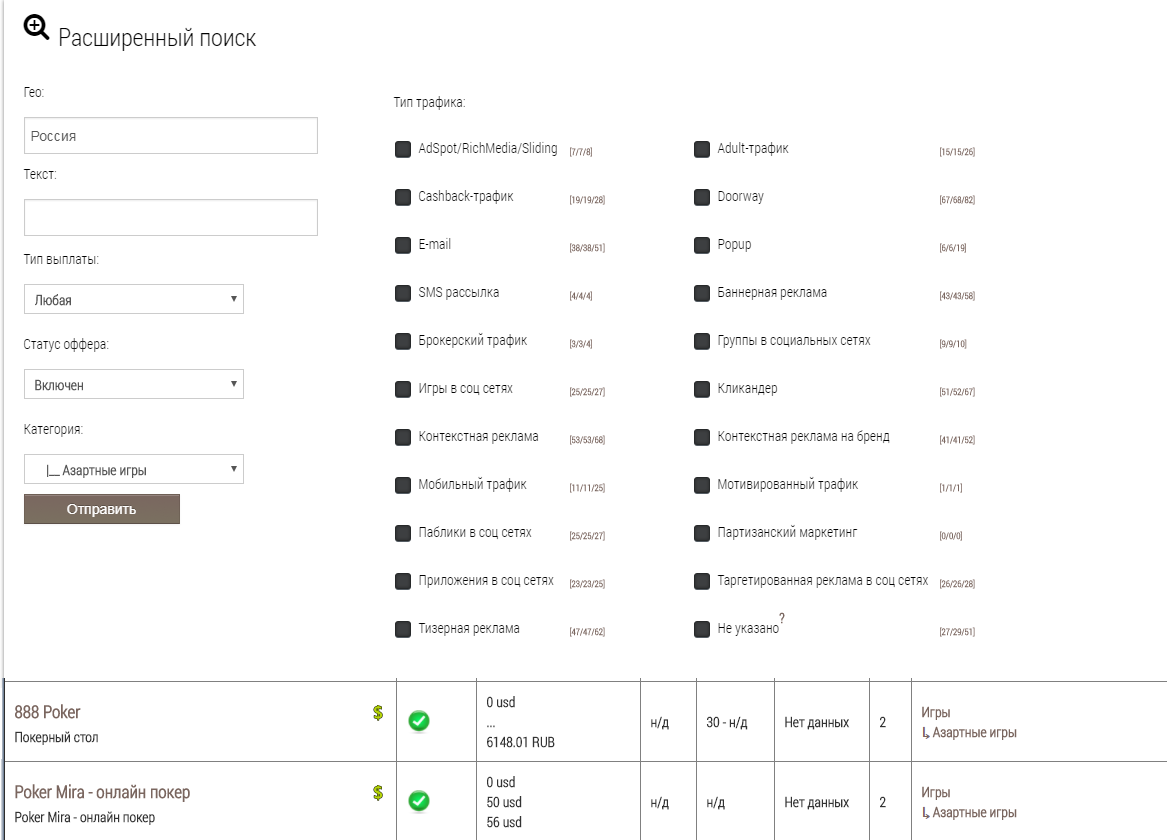The width and height of the screenshot is (1167, 840).
Task: Open the Poker Mira - онлайн покер link
Action: tap(102, 792)
